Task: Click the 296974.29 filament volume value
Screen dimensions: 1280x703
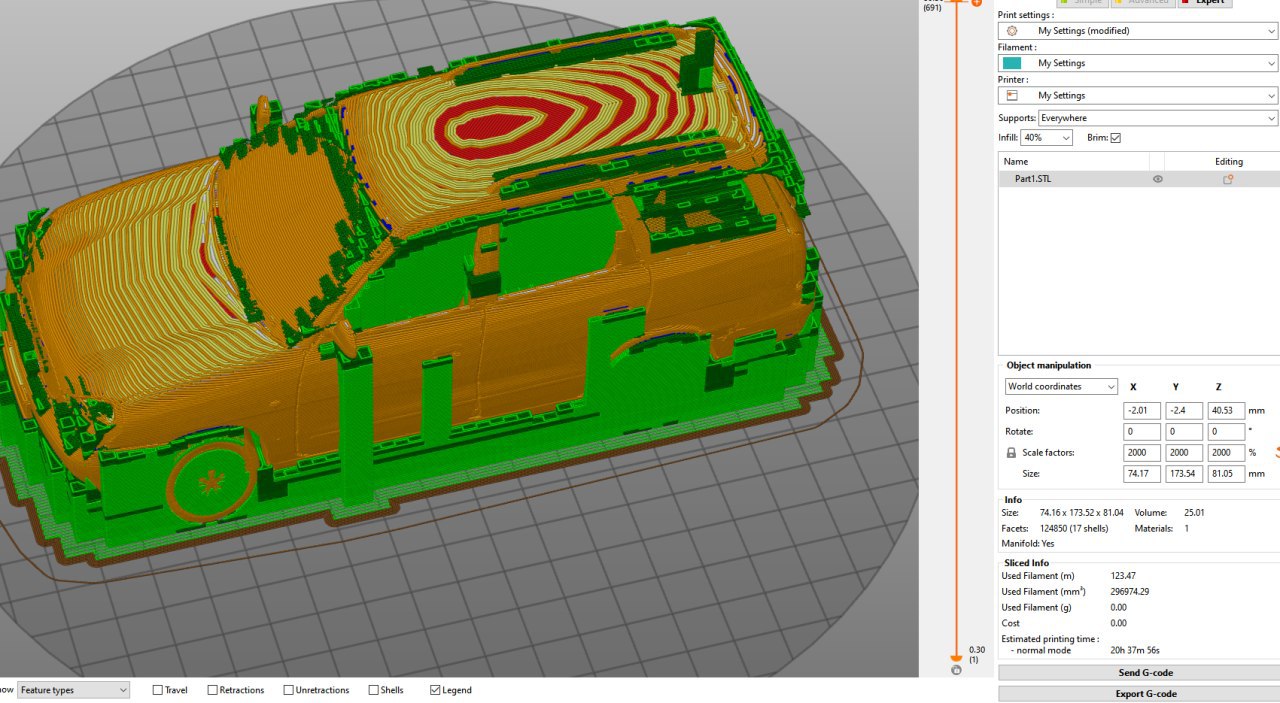Action: [x=1129, y=592]
